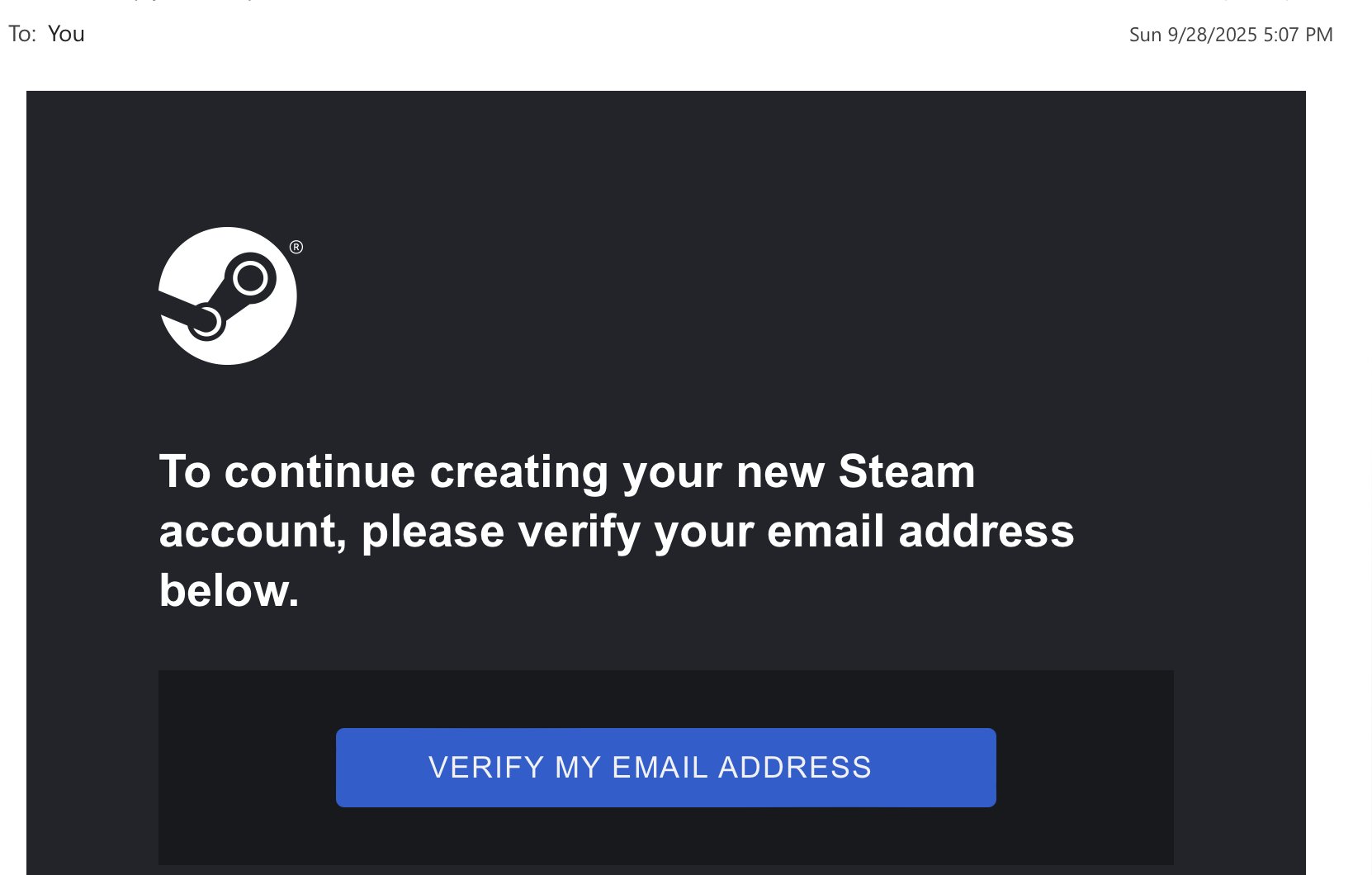Click the weekday "Sun" in the header

(1145, 35)
